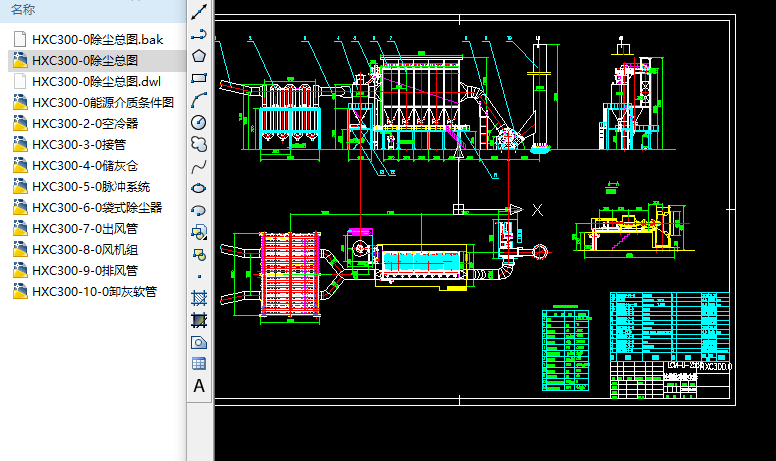Select the Spline curve tool
776x461 pixels.
(199, 165)
